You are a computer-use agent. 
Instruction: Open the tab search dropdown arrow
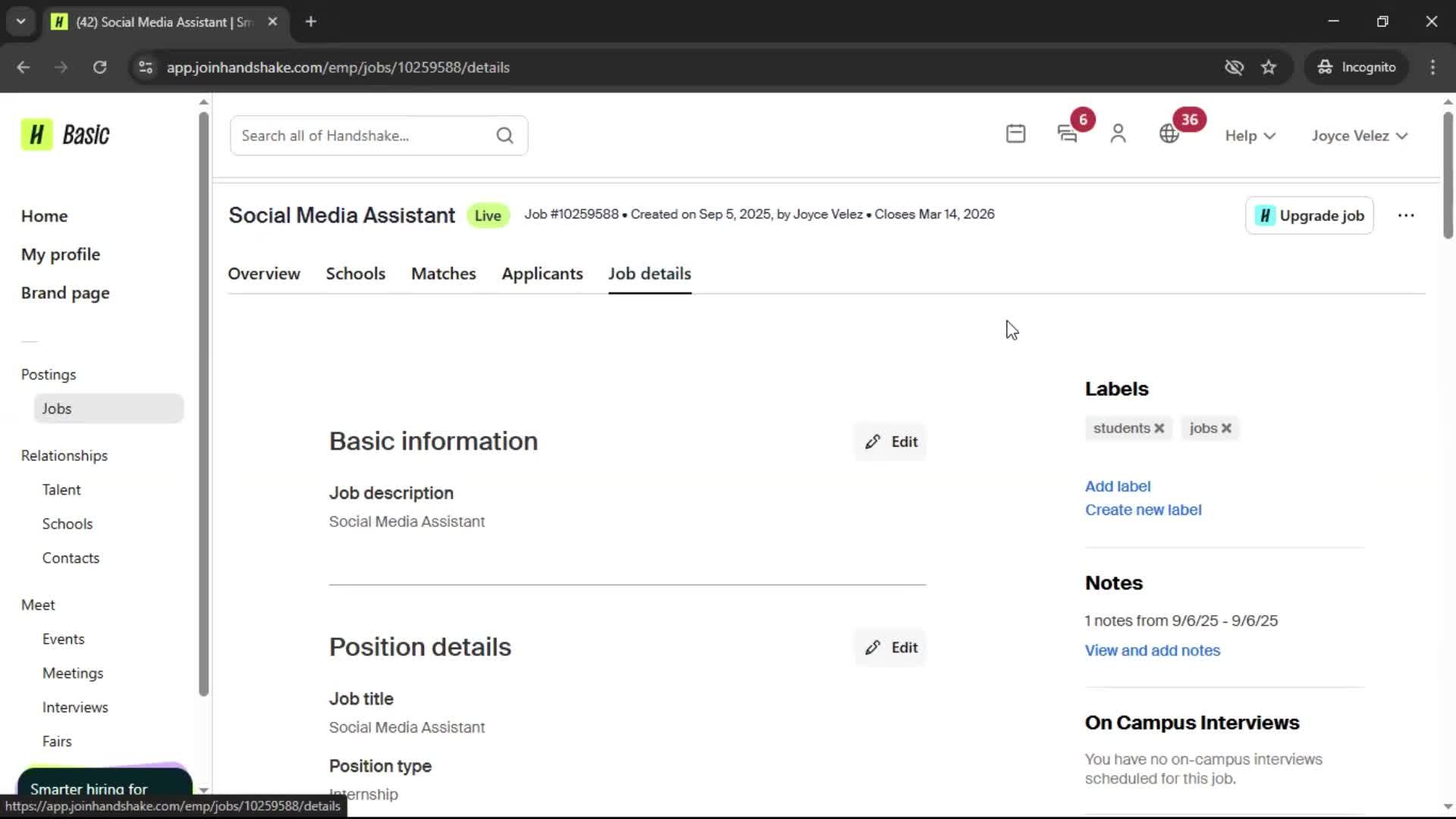click(x=21, y=22)
